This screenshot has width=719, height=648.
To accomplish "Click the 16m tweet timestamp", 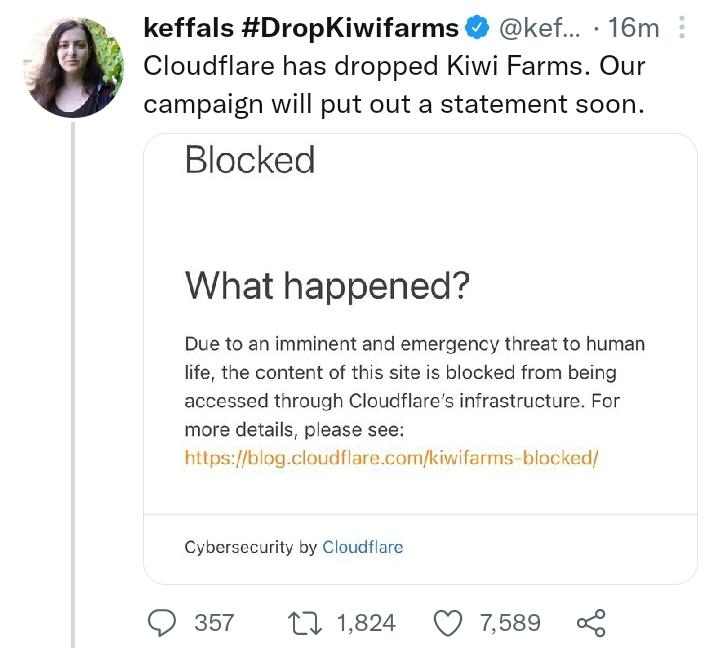I will pyautogui.click(x=633, y=27).
